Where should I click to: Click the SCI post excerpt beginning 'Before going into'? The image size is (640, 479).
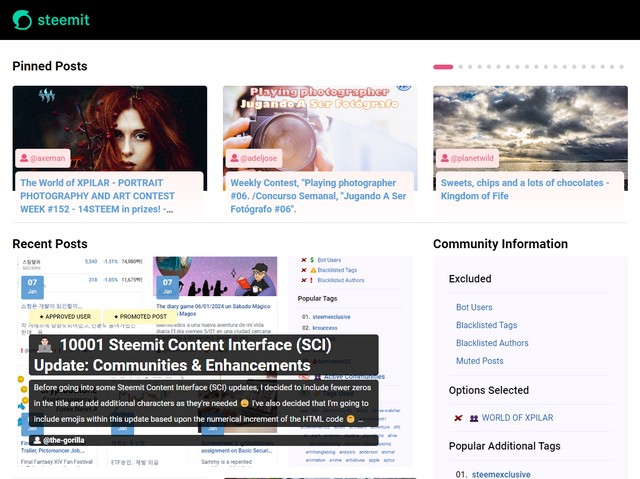point(203,403)
